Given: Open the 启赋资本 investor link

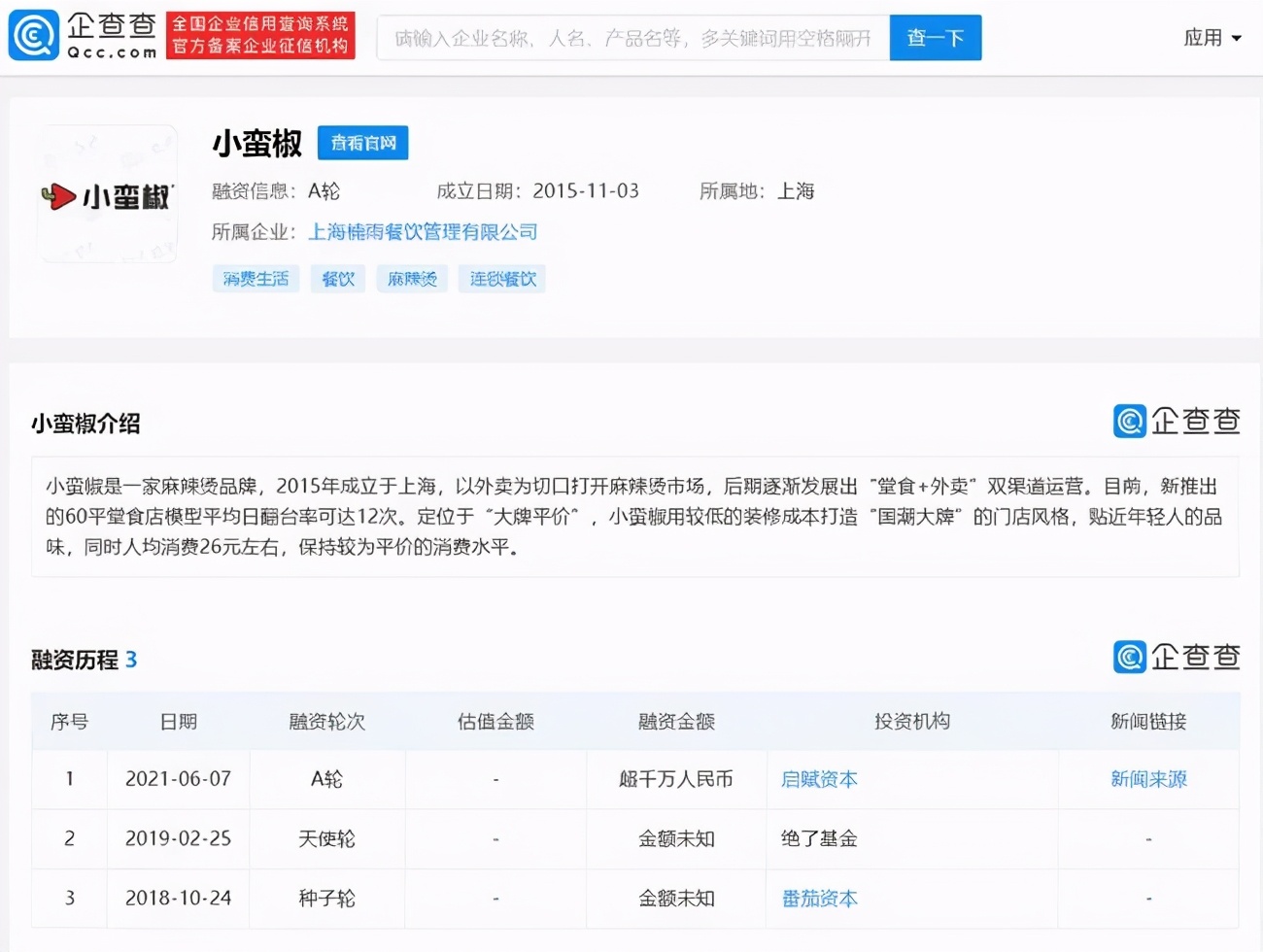Looking at the screenshot, I should coord(818,778).
